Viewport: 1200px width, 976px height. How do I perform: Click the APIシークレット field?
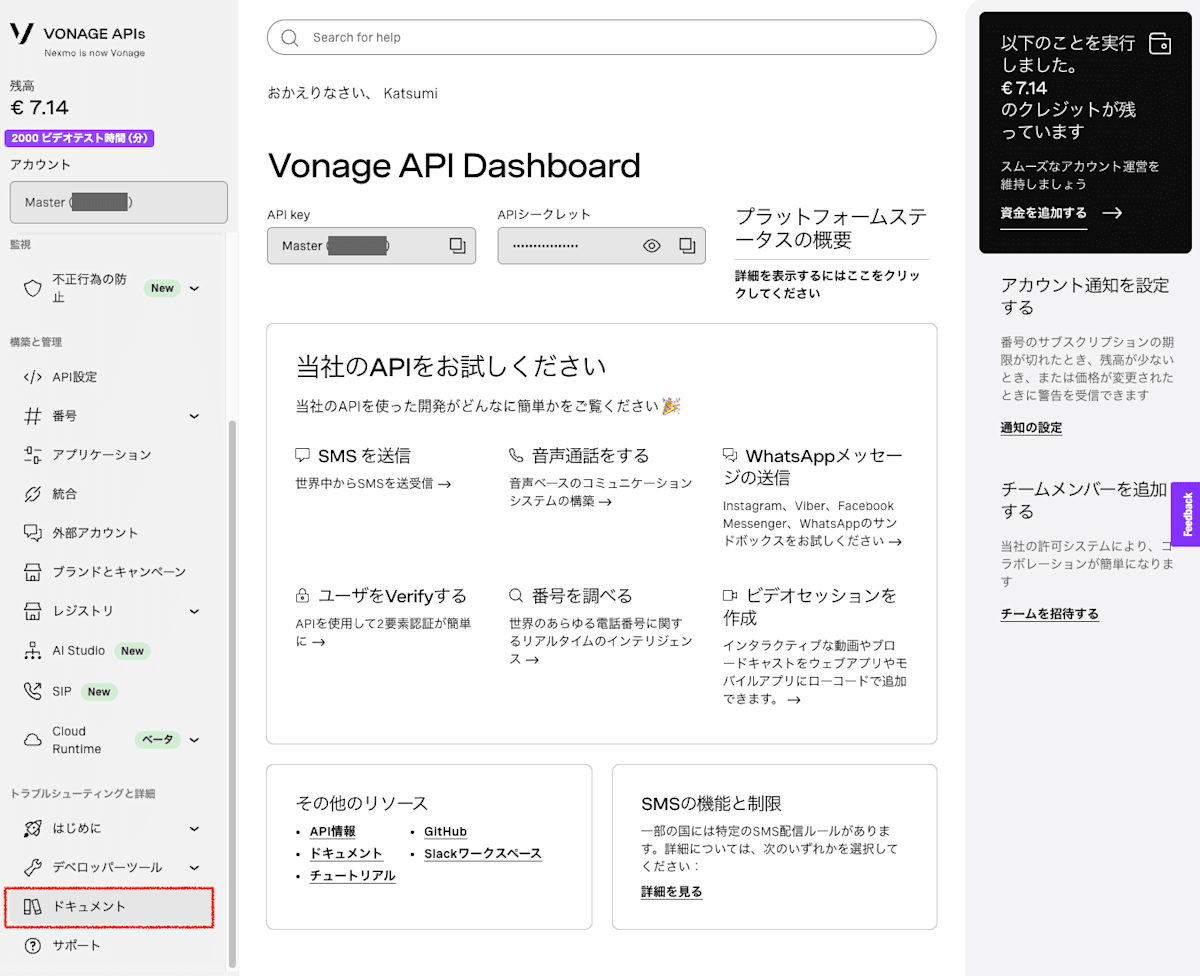601,246
